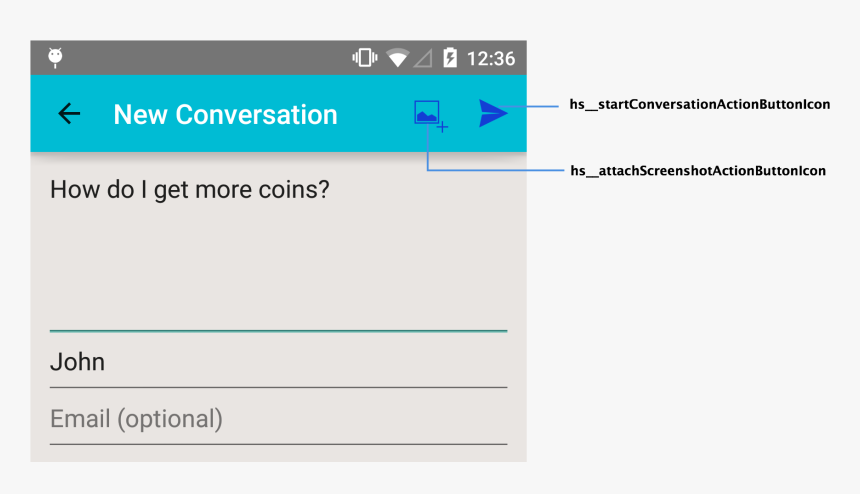This screenshot has height=494, width=860.
Task: Click the name field containing John
Action: 279,362
